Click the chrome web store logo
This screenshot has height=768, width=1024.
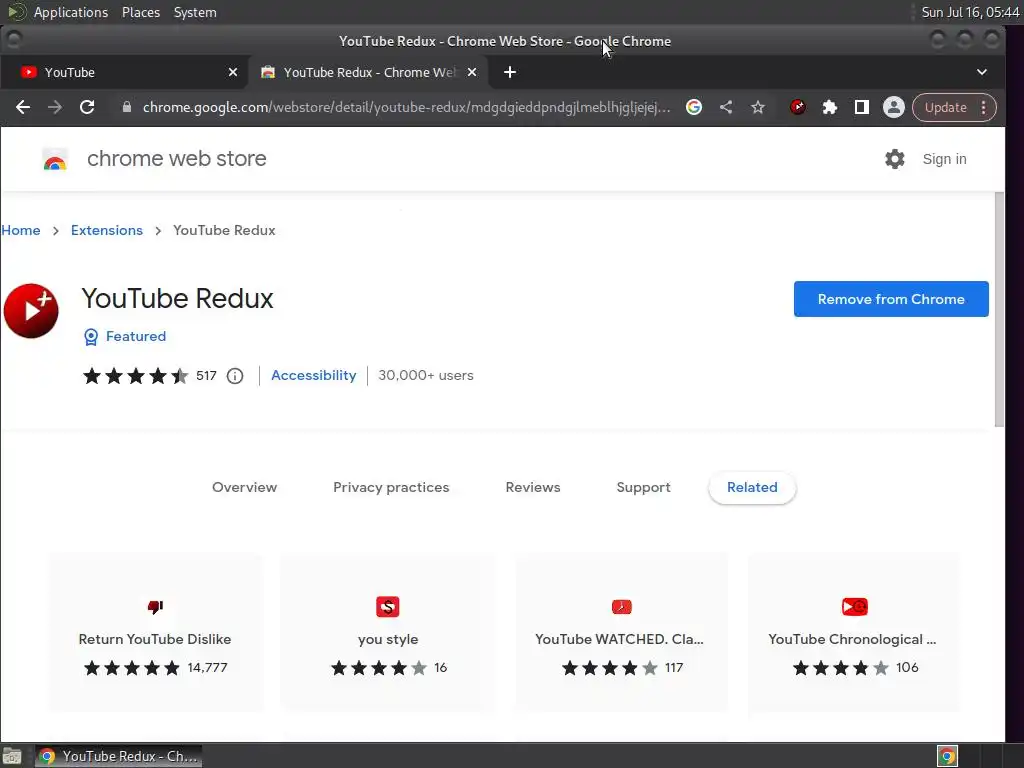(55, 159)
